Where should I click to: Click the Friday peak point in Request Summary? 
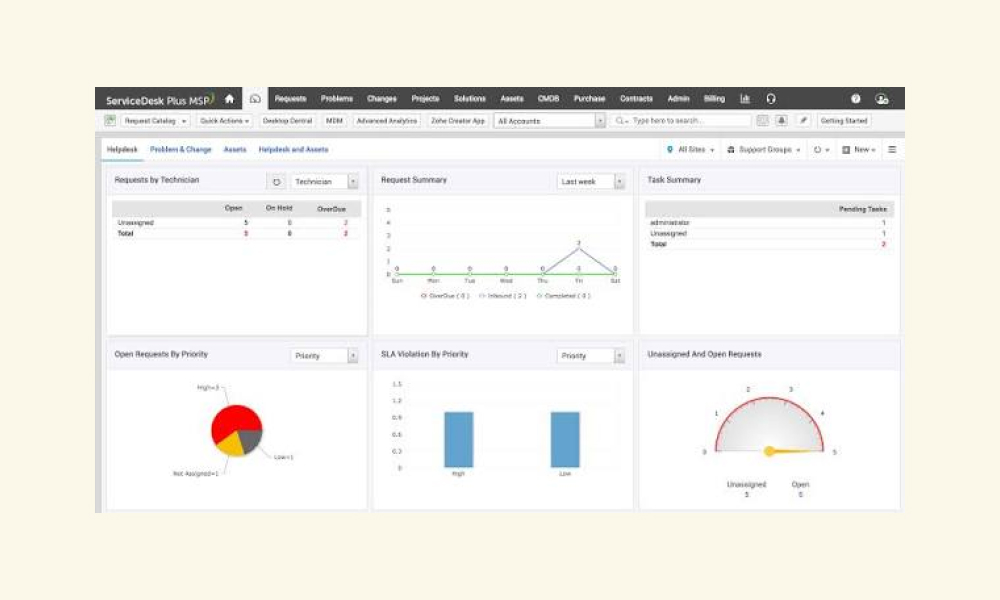pyautogui.click(x=578, y=247)
